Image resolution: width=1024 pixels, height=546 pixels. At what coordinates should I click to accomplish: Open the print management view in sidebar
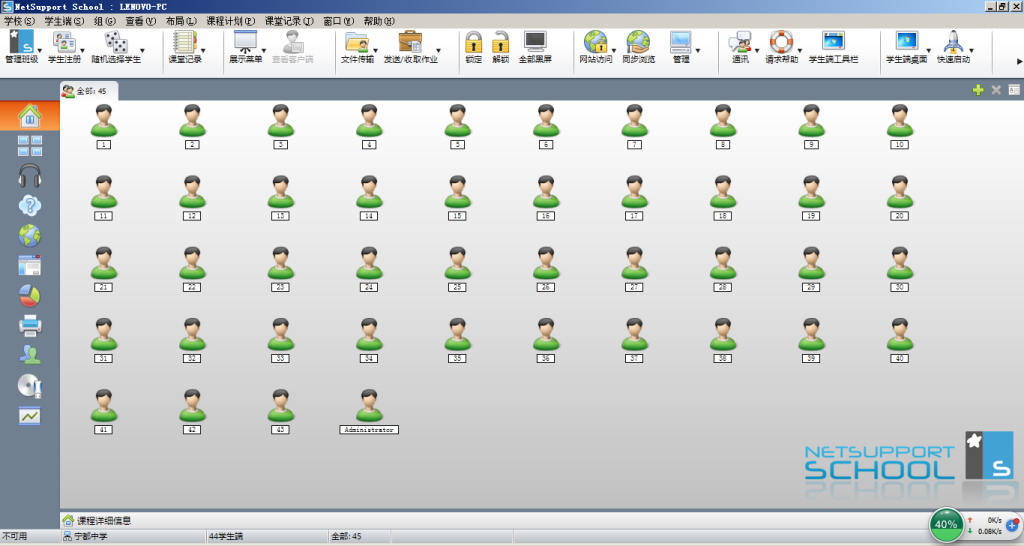[x=30, y=325]
